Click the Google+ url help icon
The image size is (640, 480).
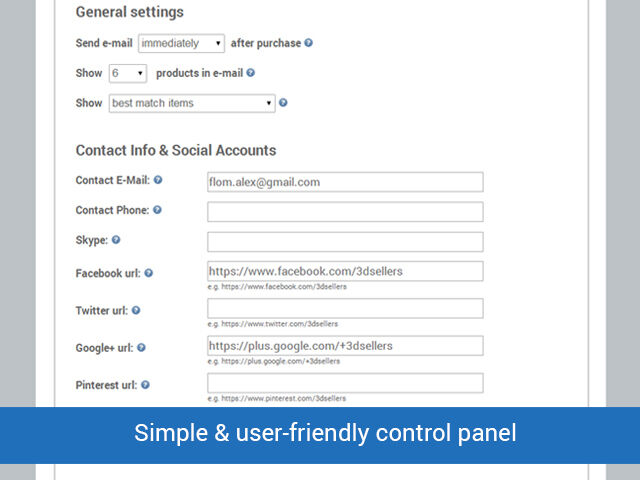(x=142, y=348)
